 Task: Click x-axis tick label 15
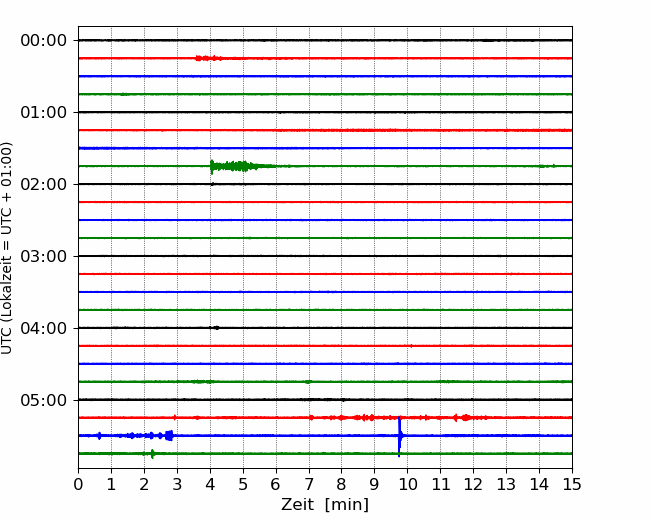[x=572, y=484]
